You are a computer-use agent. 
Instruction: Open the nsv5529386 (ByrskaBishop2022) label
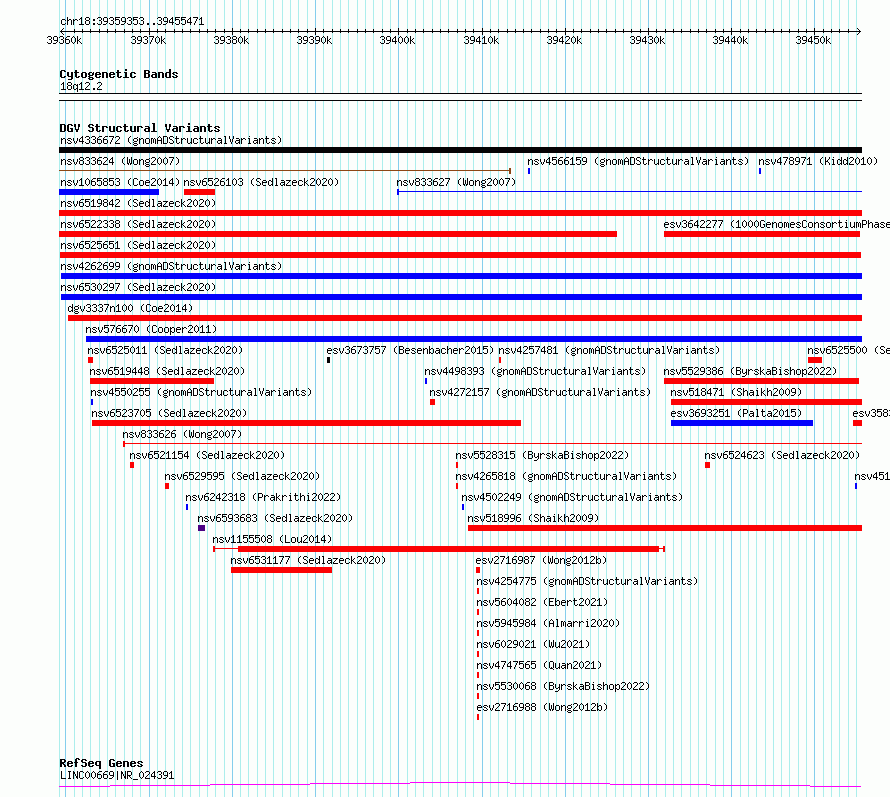pyautogui.click(x=750, y=371)
